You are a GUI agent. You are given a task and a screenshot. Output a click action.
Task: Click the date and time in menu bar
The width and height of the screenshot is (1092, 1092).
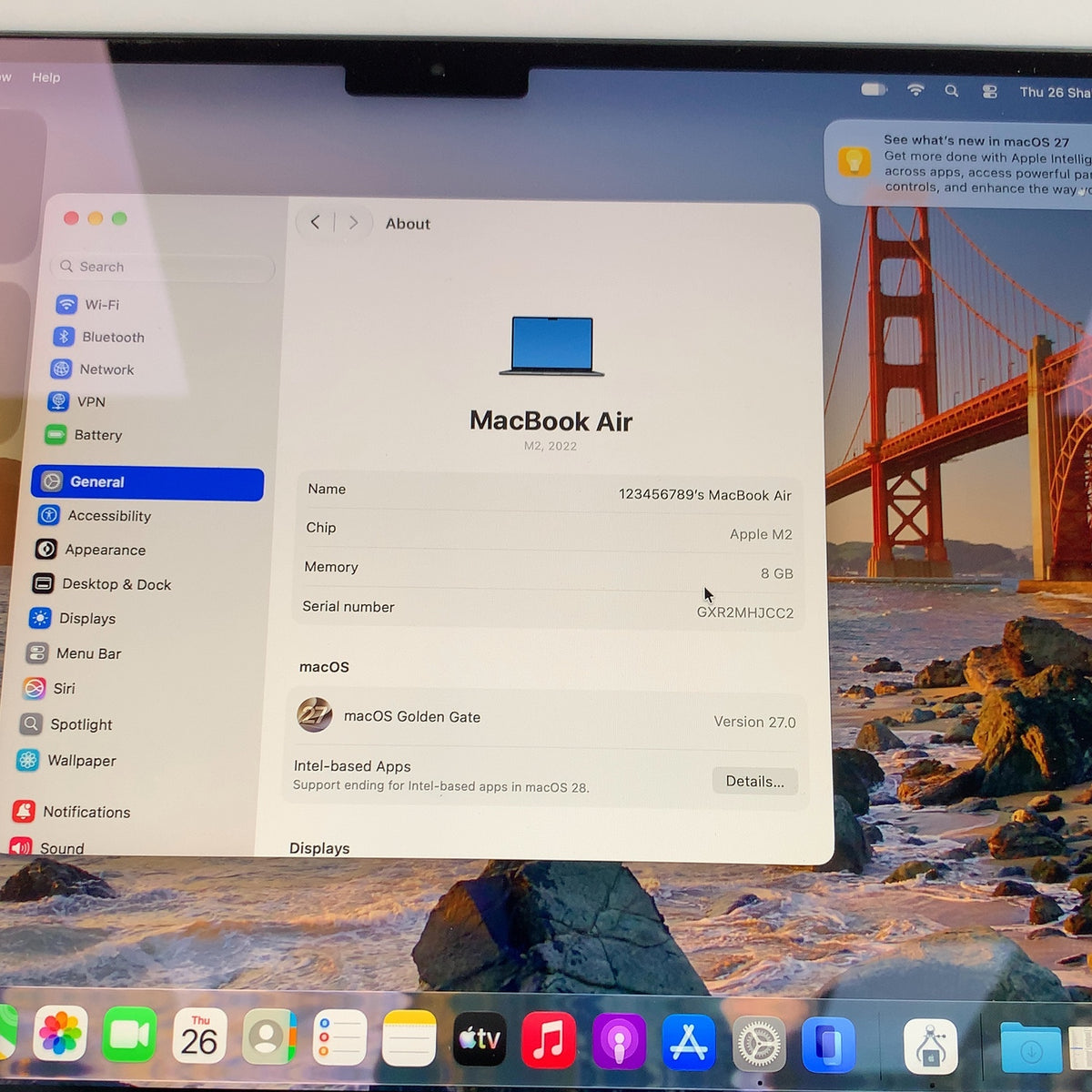[x=1056, y=92]
